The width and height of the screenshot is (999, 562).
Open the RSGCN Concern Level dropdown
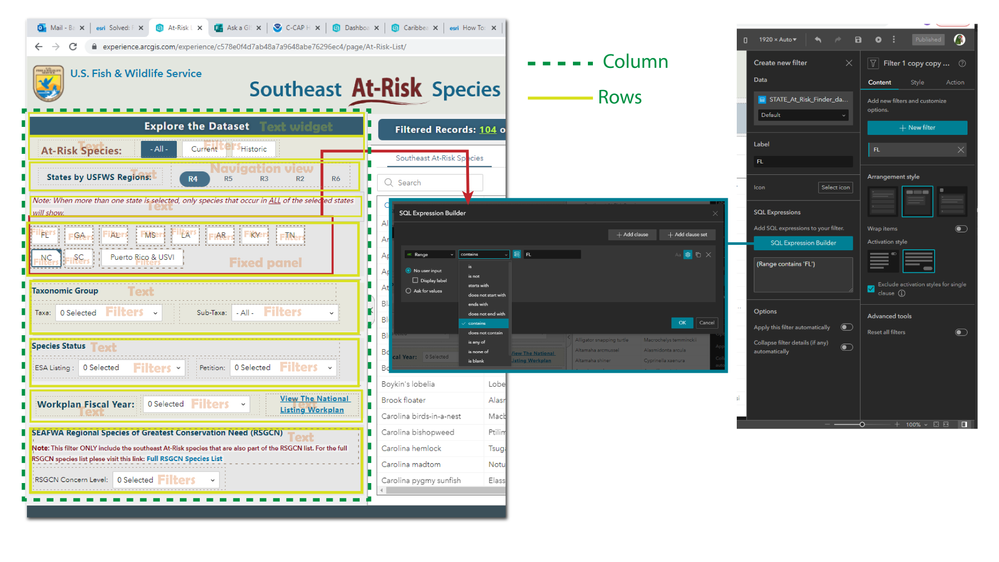[x=166, y=480]
